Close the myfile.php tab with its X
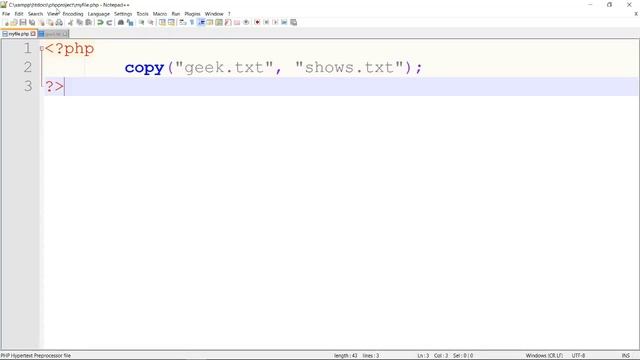 coord(33,34)
